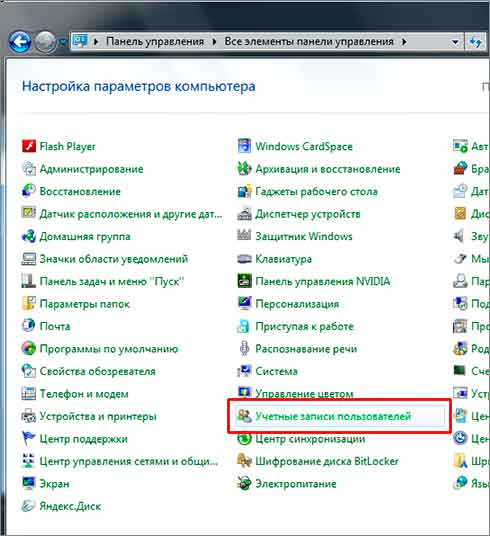Open Диспетчер устройств link
490x536 pixels.
[308, 214]
